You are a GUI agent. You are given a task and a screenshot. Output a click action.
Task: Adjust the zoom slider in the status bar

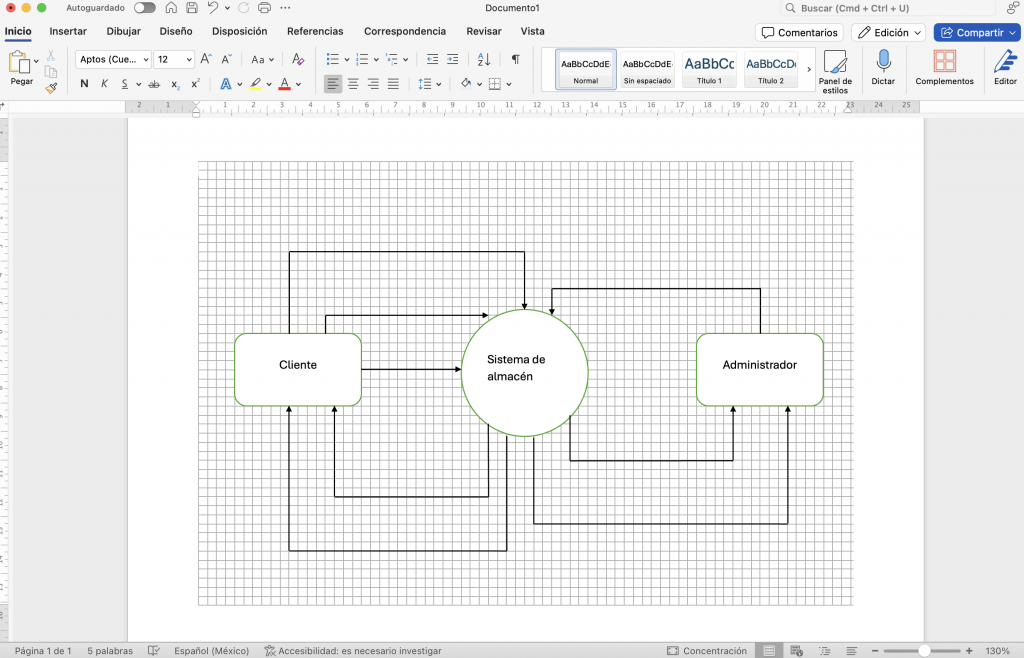click(924, 651)
